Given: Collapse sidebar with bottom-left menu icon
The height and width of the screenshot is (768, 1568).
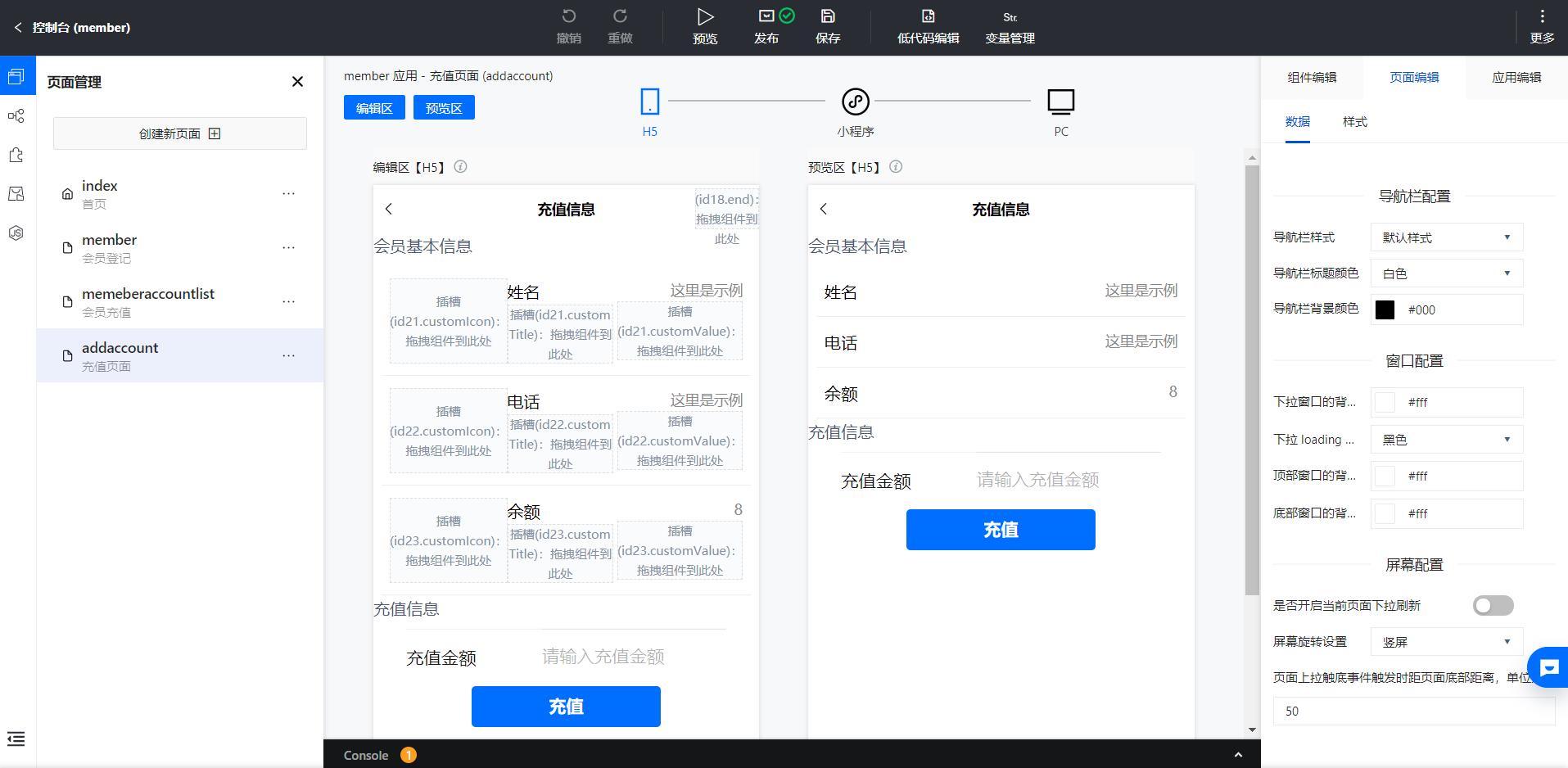Looking at the screenshot, I should [16, 739].
